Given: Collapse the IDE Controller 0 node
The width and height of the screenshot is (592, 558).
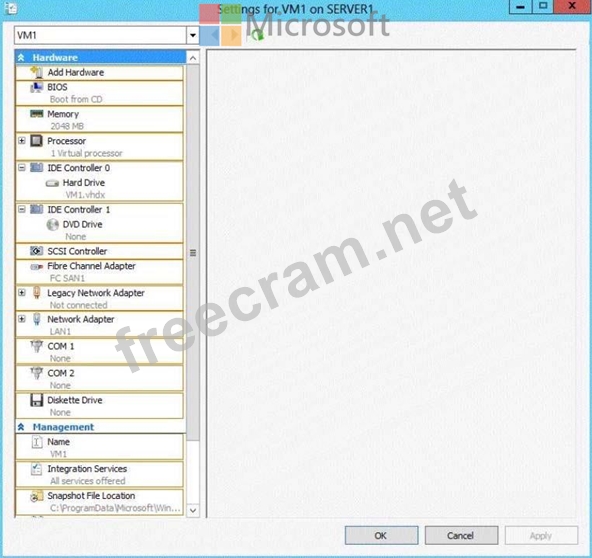Looking at the screenshot, I should click(x=22, y=167).
